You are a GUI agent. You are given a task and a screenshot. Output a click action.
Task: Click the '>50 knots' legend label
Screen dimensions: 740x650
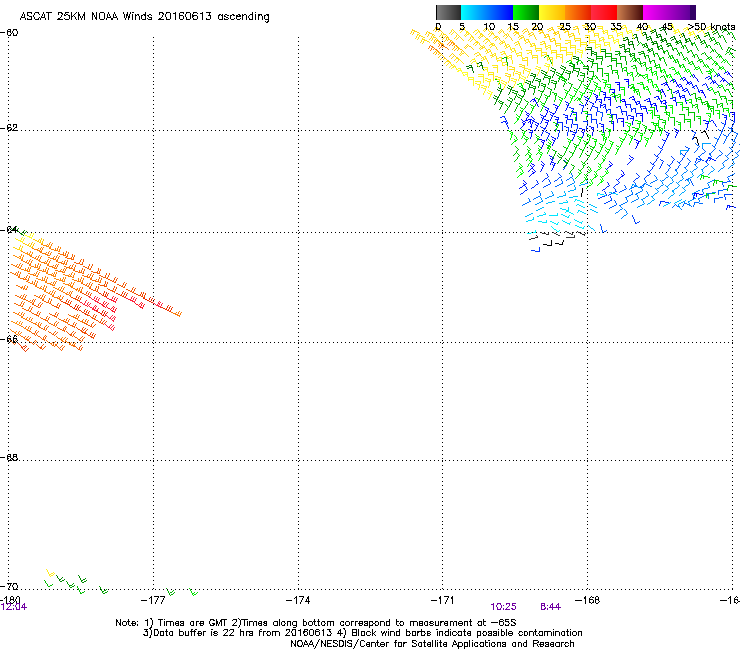click(711, 27)
